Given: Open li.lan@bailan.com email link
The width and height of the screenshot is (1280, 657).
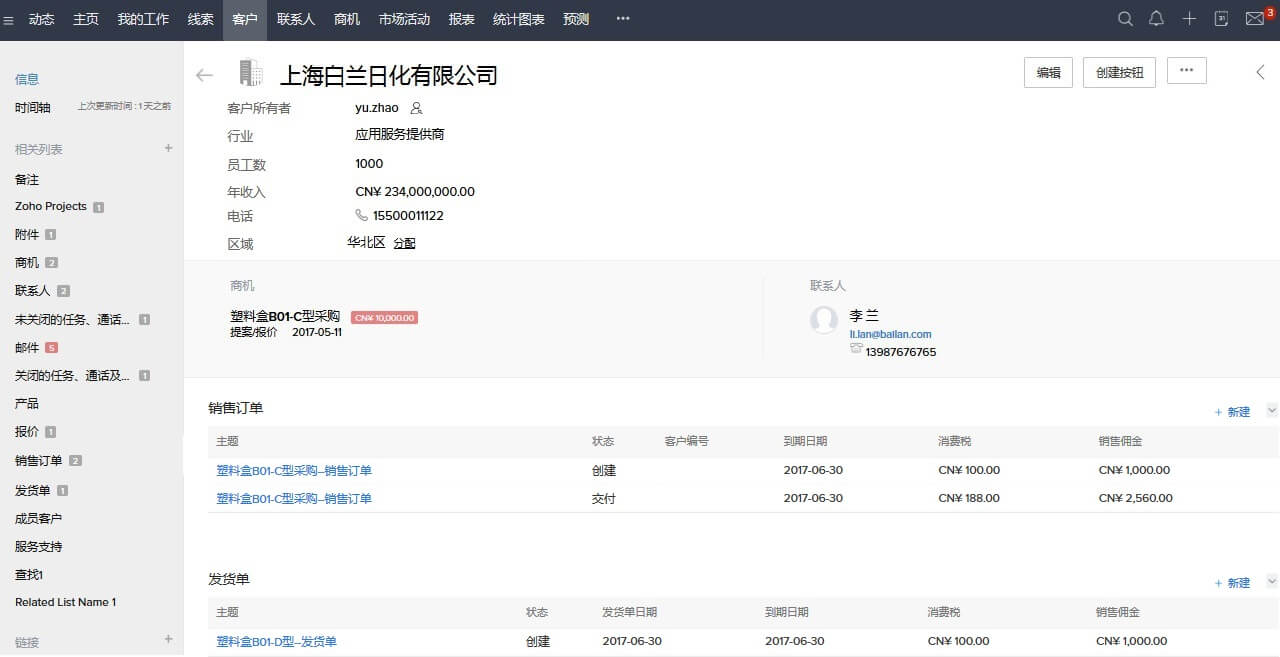Looking at the screenshot, I should click(890, 334).
